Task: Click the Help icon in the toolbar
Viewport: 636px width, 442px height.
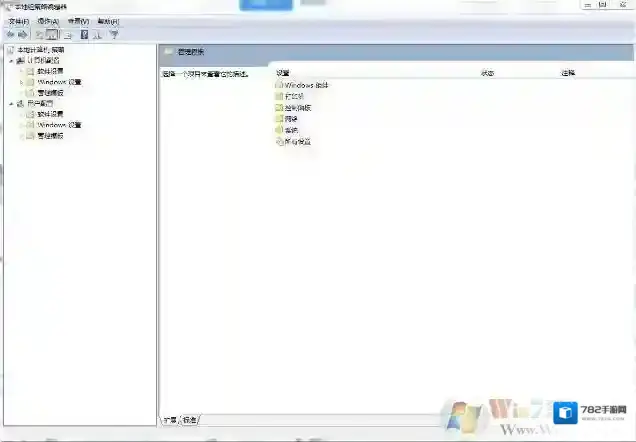Action: click(x=84, y=34)
